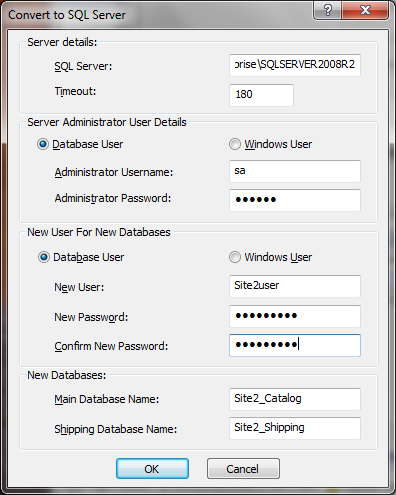Click the 'Timeout:' label
396x495 pixels.
click(75, 91)
